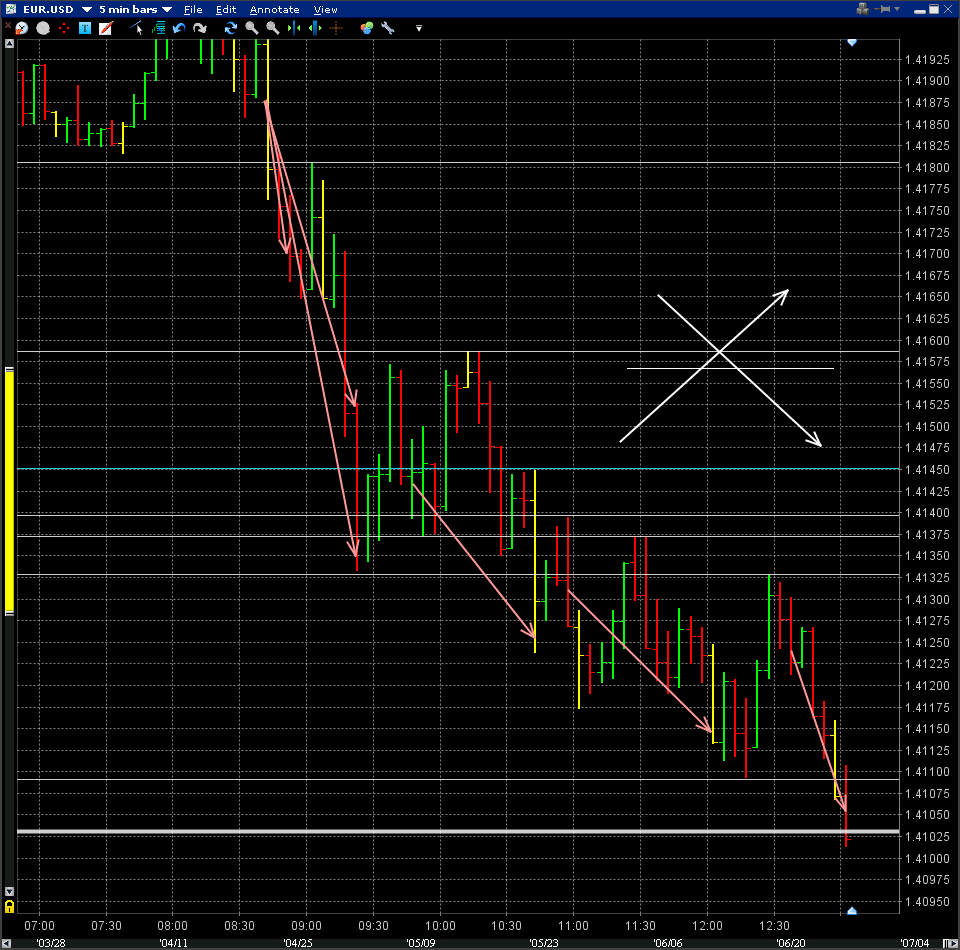Open the File menu
Viewport: 960px width, 950px height.
pyautogui.click(x=193, y=10)
